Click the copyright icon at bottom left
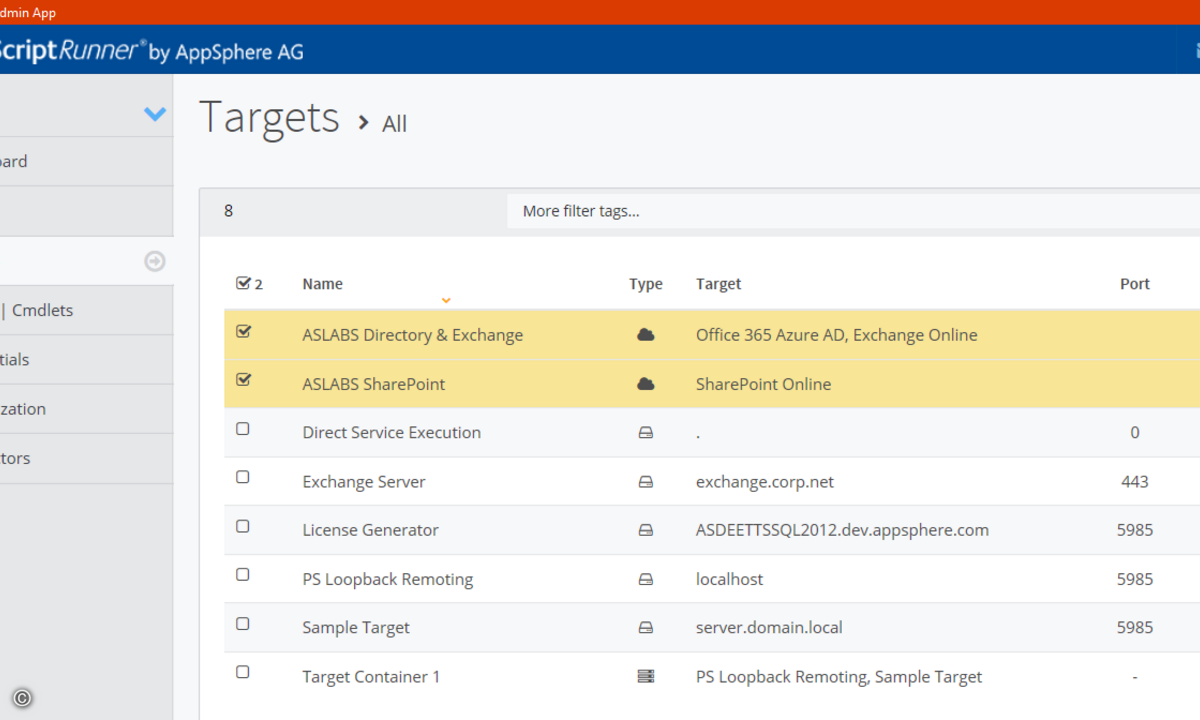Image resolution: width=1200 pixels, height=720 pixels. coord(22,699)
